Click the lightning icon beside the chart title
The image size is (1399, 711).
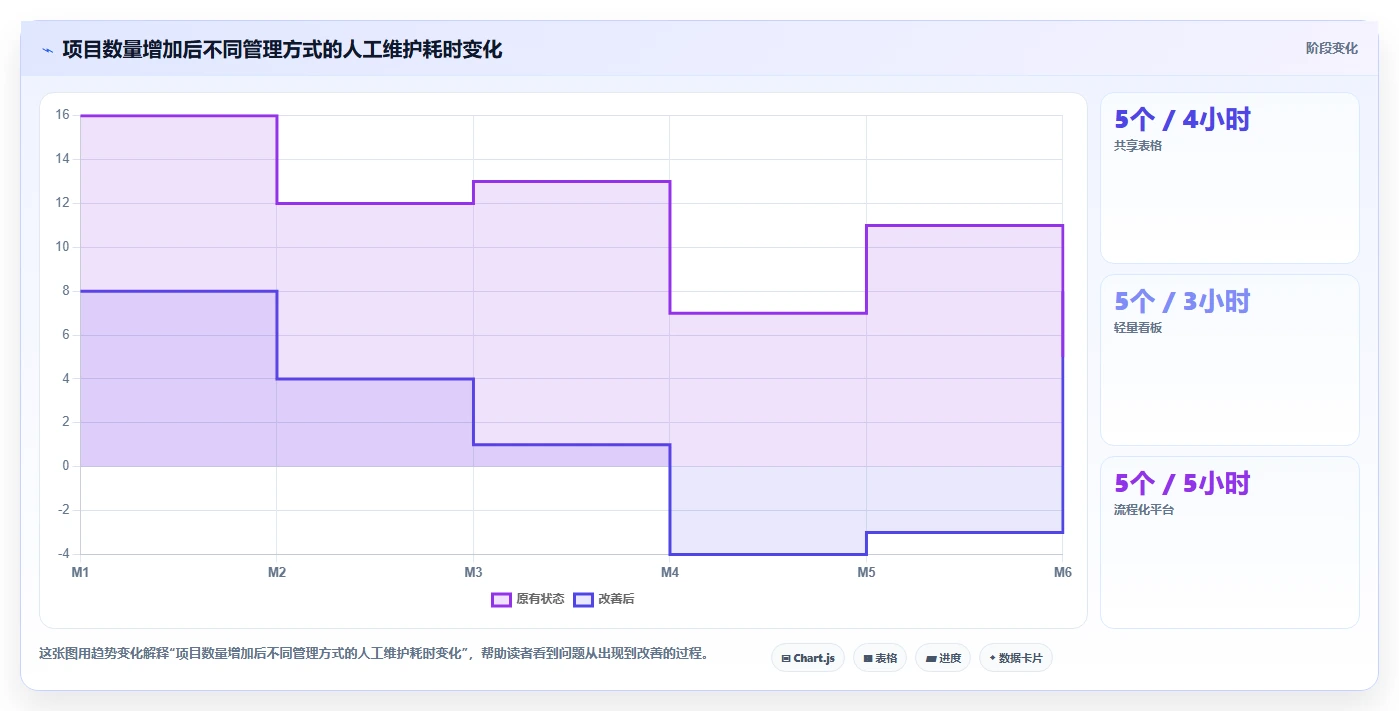47,49
